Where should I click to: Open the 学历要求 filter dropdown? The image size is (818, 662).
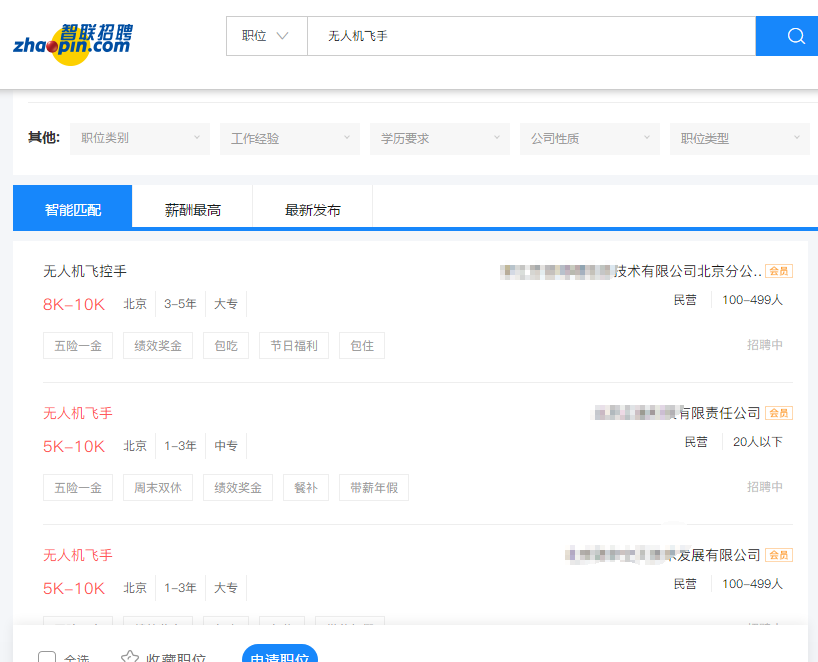point(440,139)
